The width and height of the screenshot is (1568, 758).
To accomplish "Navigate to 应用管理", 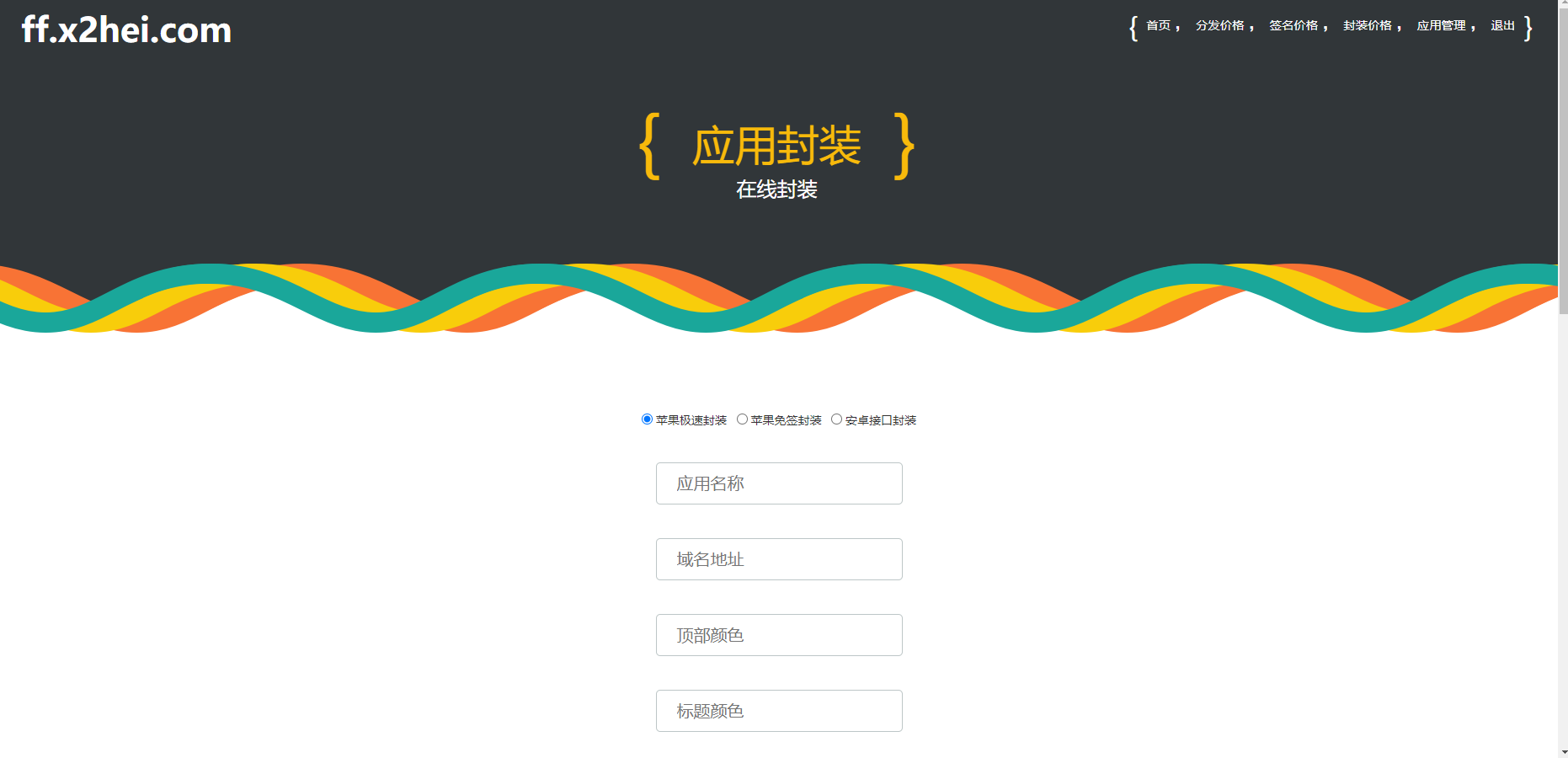I will tap(1441, 26).
